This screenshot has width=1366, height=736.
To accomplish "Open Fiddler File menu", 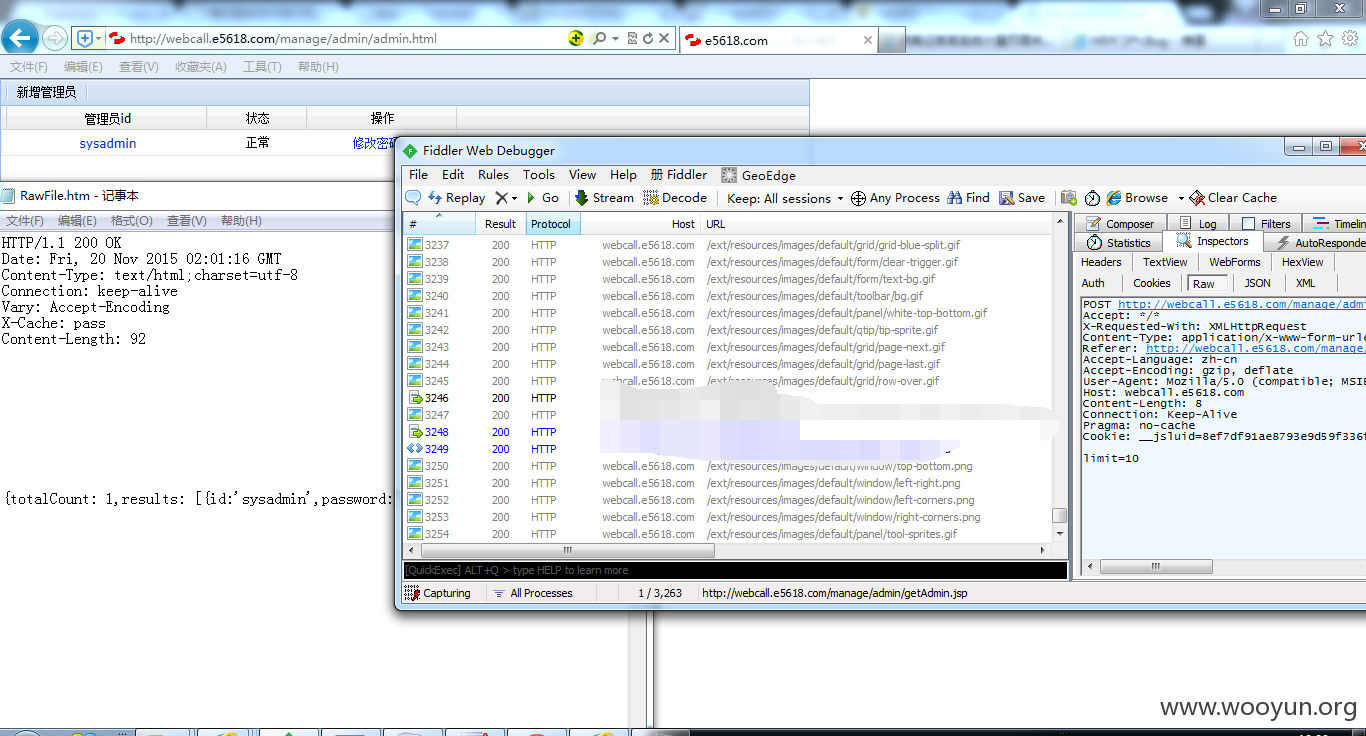I will click(x=419, y=174).
